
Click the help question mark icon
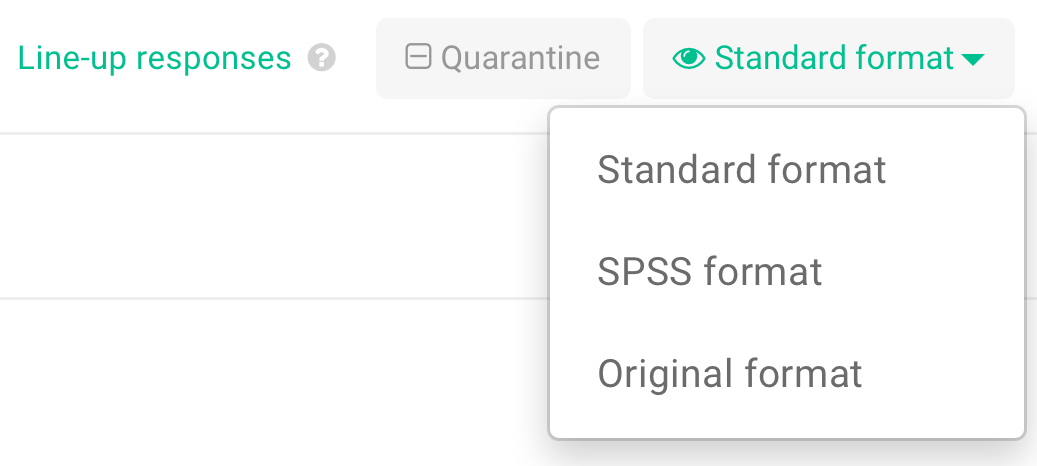pos(321,59)
